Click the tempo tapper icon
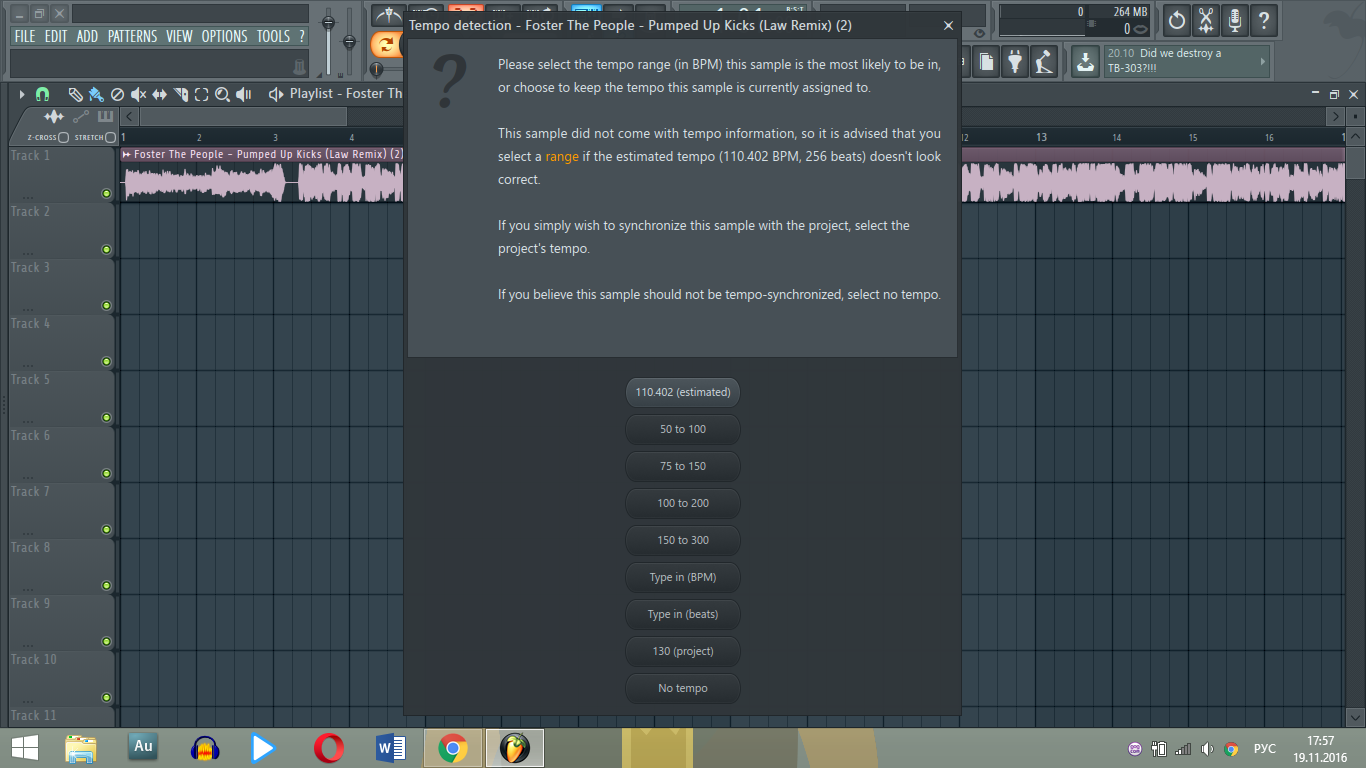1366x768 pixels. coord(1044,62)
